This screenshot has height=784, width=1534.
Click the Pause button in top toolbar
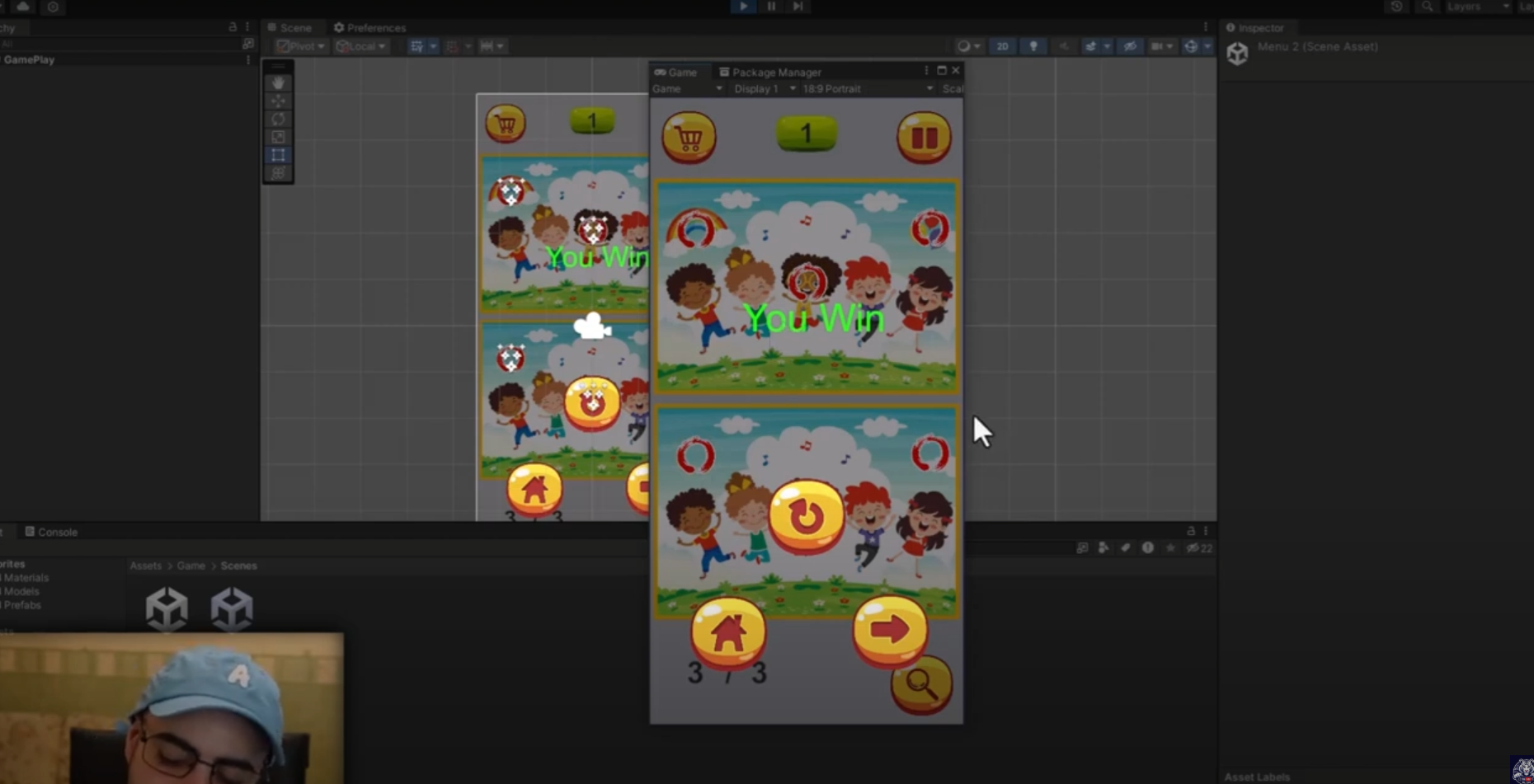pos(771,7)
